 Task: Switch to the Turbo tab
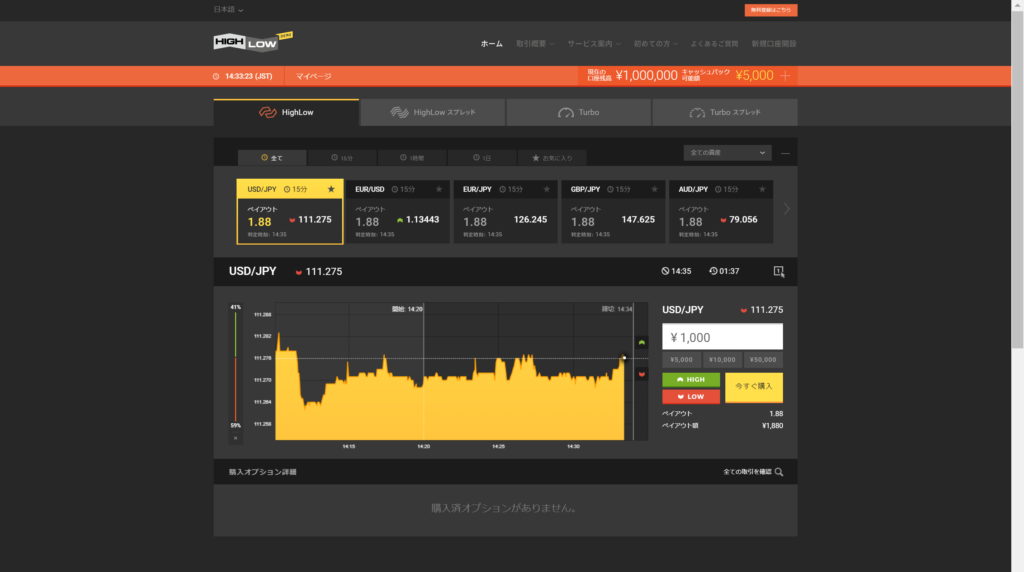tap(579, 112)
